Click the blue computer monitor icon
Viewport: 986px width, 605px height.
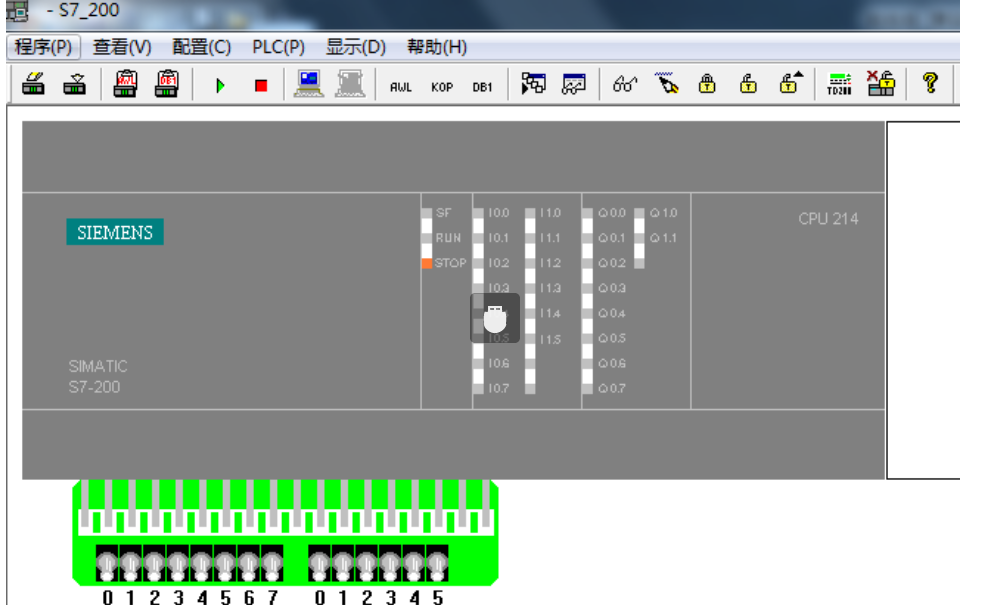pyautogui.click(x=309, y=84)
